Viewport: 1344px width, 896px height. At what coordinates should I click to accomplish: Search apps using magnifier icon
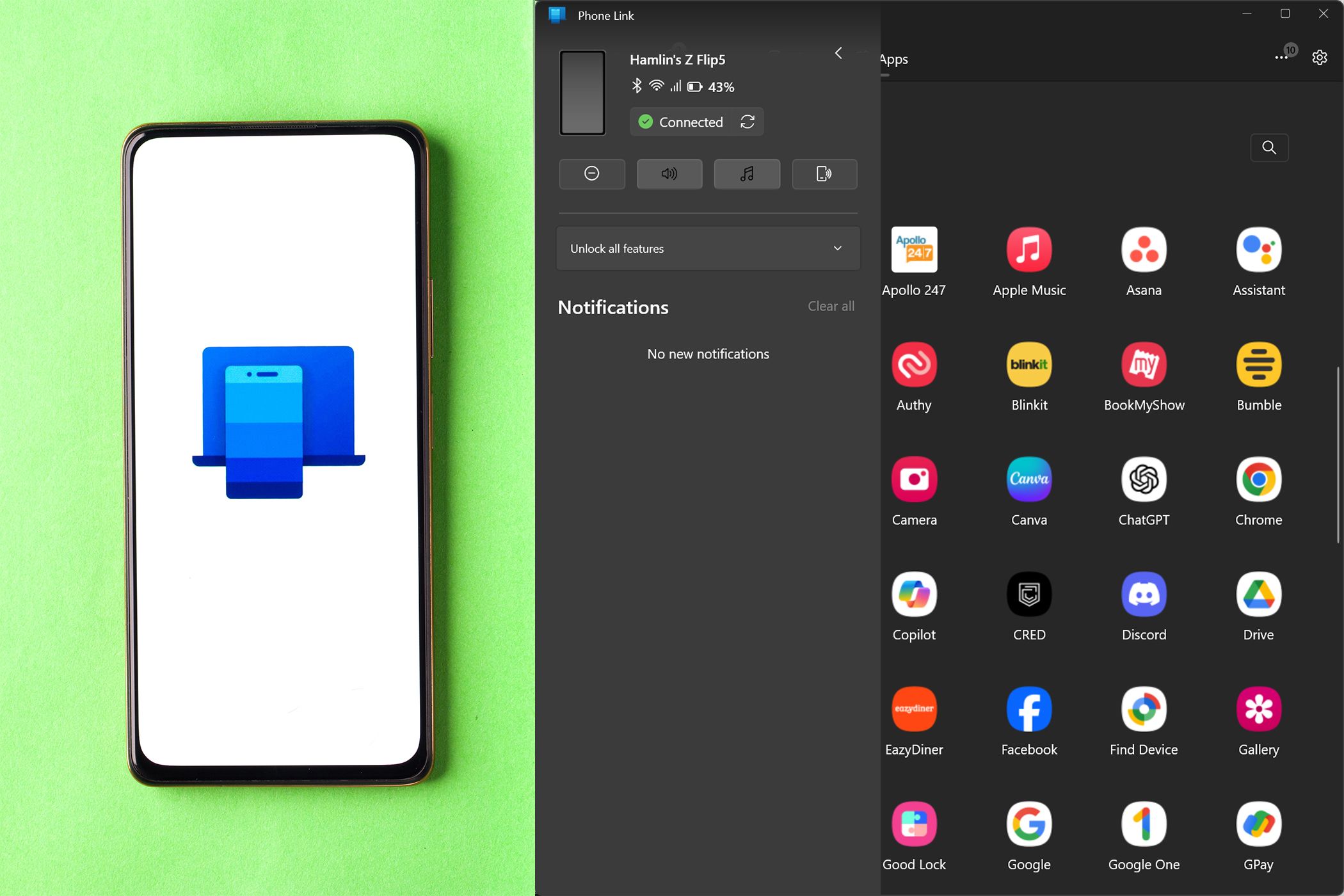point(1268,148)
